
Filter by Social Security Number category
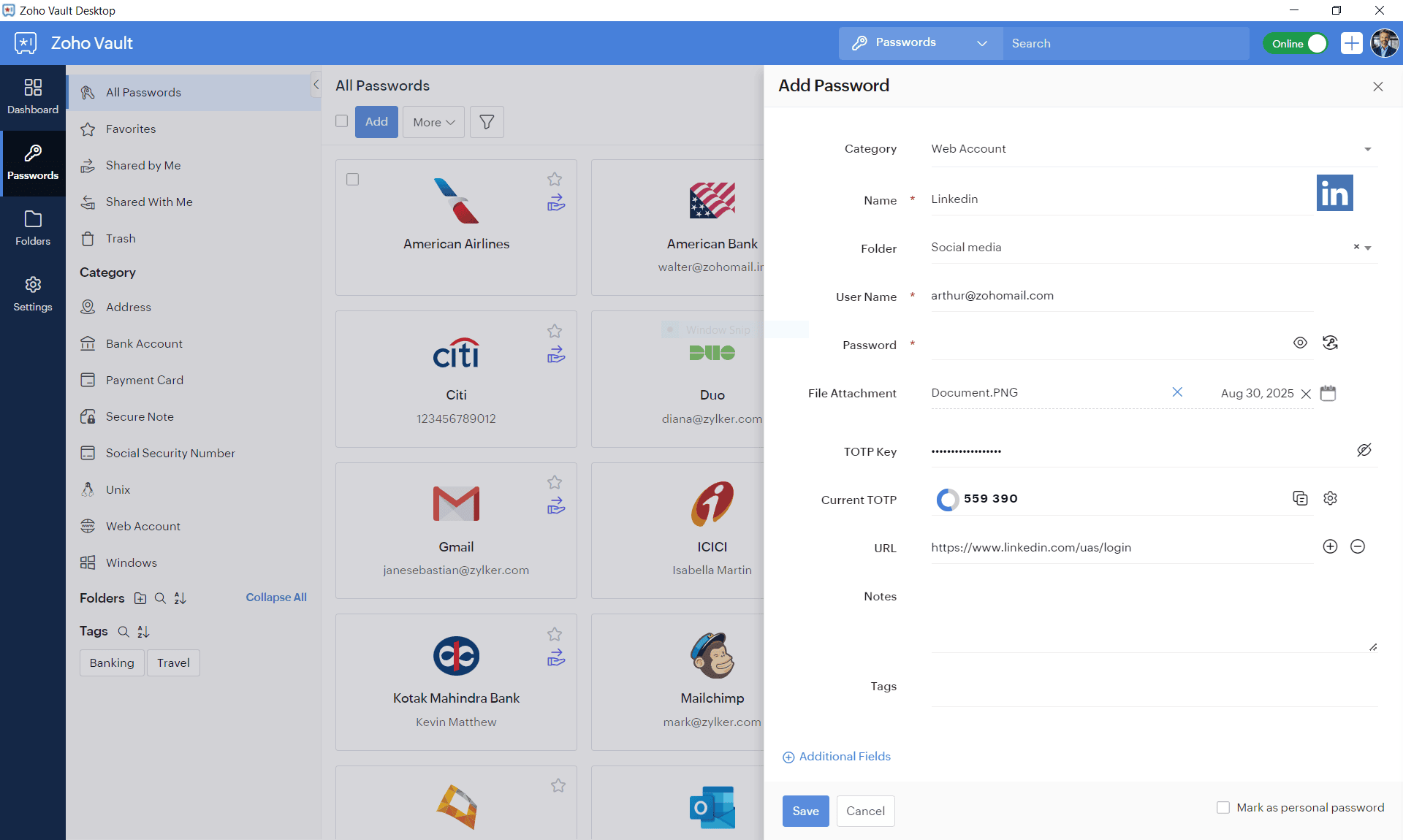[193, 453]
